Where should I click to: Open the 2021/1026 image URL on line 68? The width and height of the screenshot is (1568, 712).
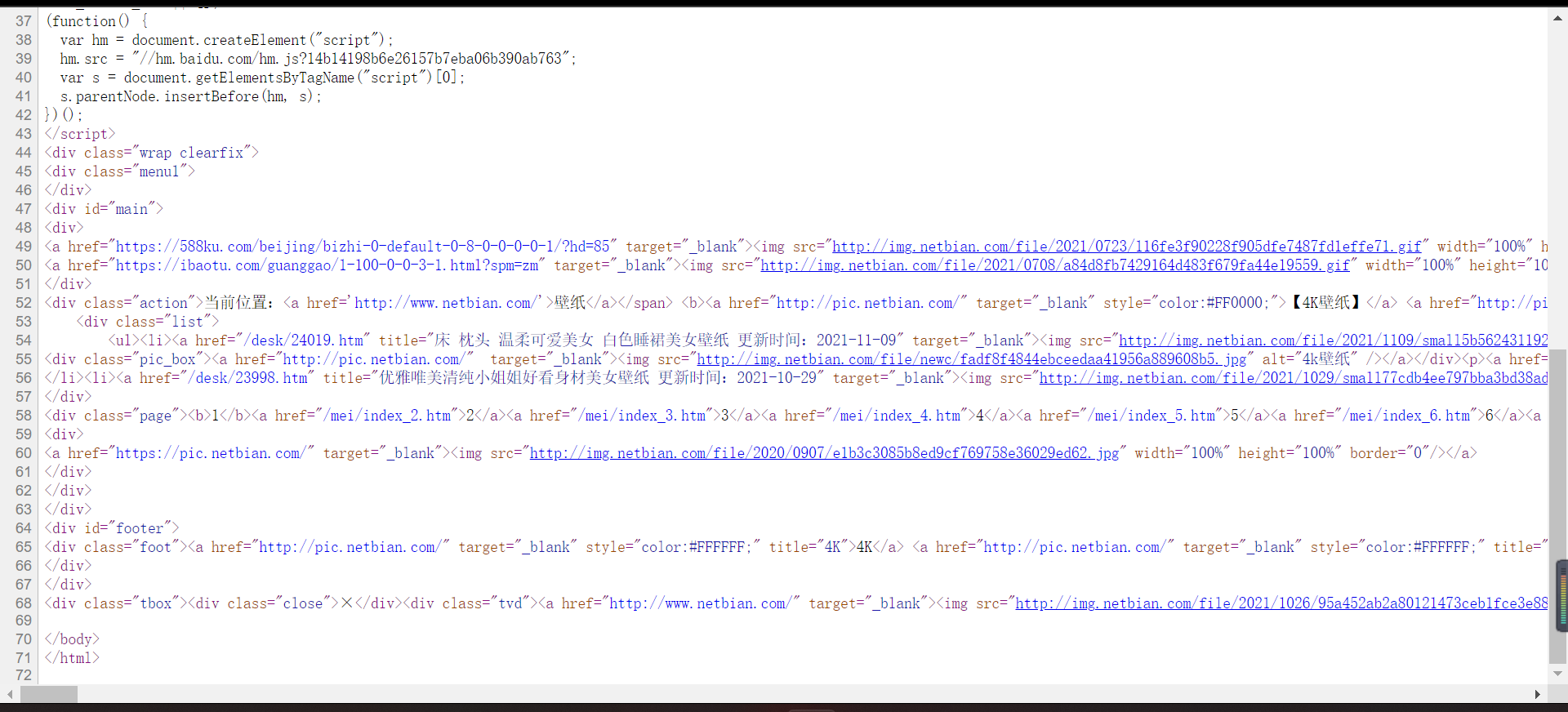tap(1281, 603)
